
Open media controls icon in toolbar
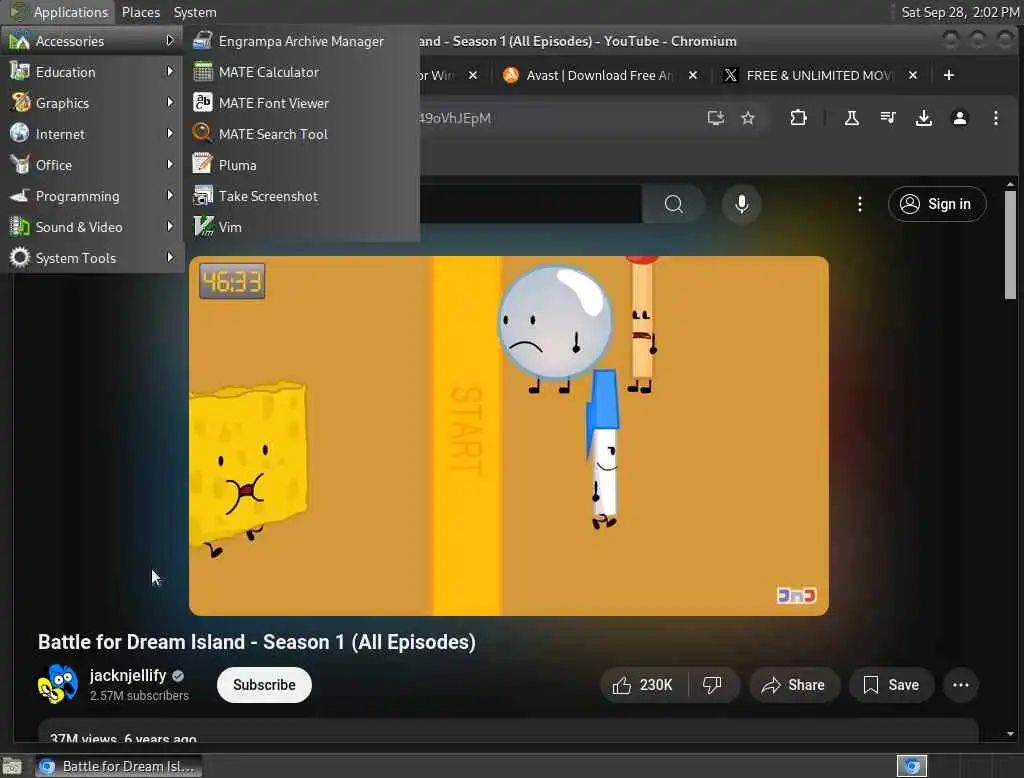tap(888, 118)
